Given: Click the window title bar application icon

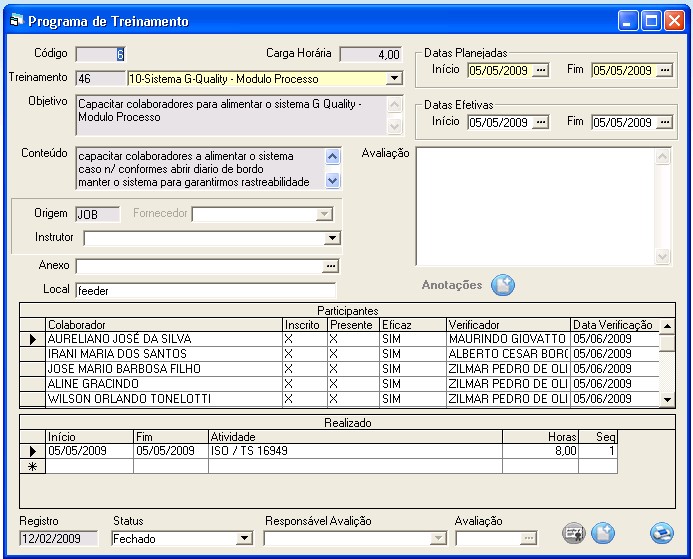Looking at the screenshot, I should coord(16,20).
